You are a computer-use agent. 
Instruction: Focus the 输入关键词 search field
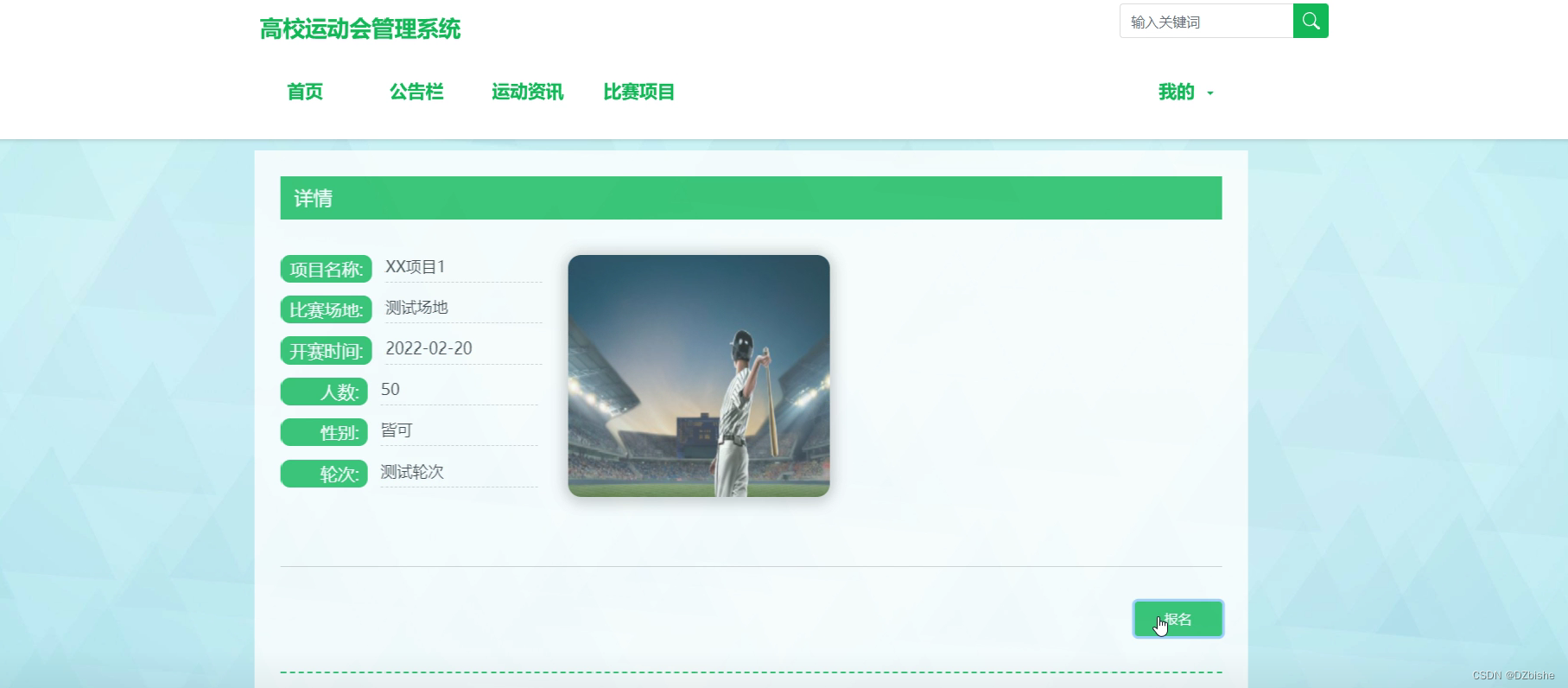click(x=1206, y=21)
